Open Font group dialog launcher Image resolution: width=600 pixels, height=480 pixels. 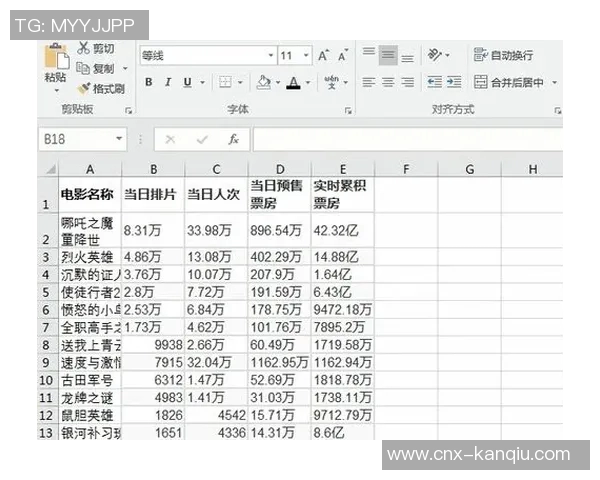(348, 111)
